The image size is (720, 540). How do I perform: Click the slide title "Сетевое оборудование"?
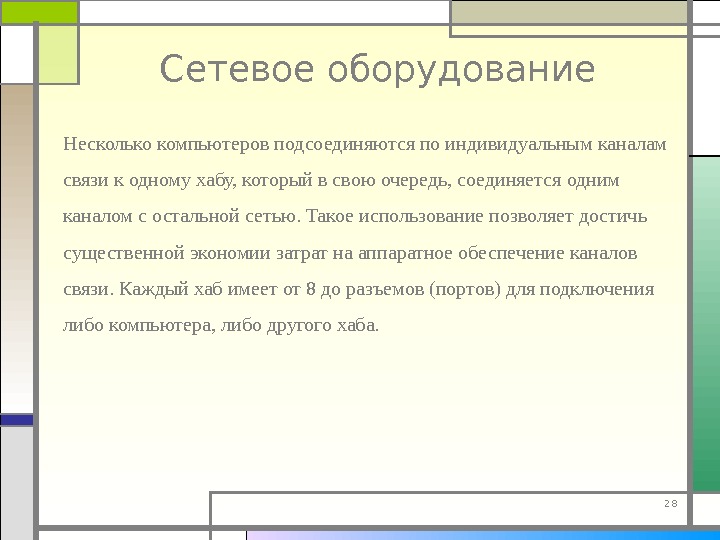click(x=377, y=70)
